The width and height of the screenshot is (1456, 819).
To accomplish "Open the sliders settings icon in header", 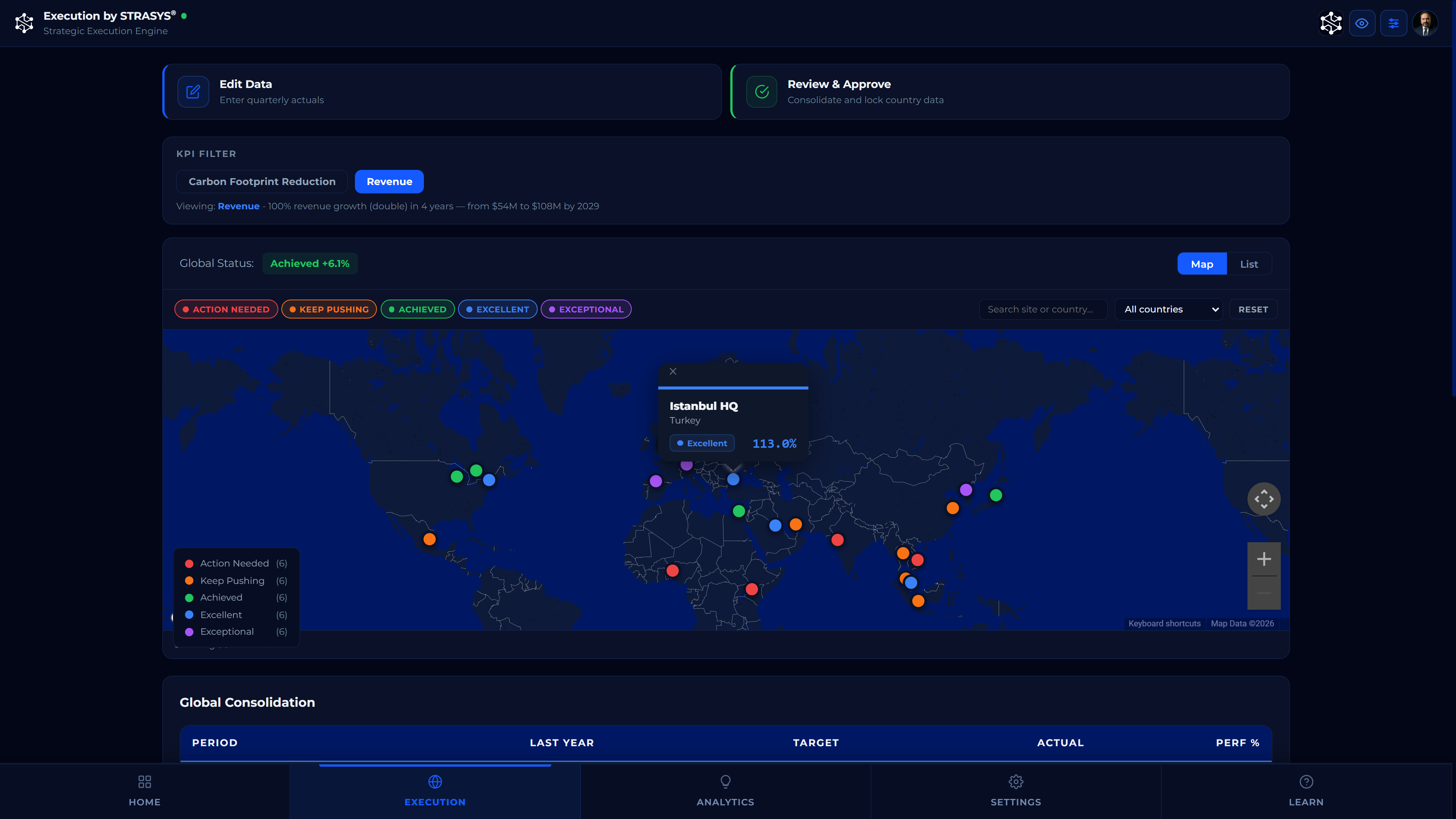I will (1393, 23).
